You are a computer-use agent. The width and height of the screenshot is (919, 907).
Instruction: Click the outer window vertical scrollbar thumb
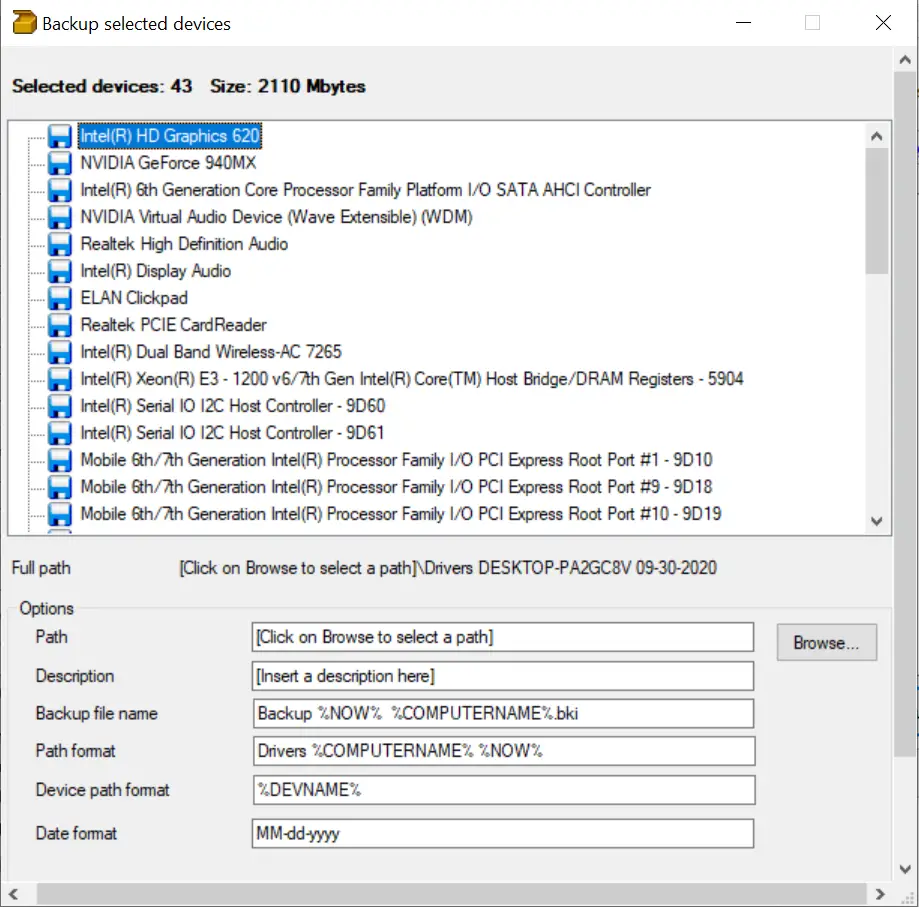[905, 414]
